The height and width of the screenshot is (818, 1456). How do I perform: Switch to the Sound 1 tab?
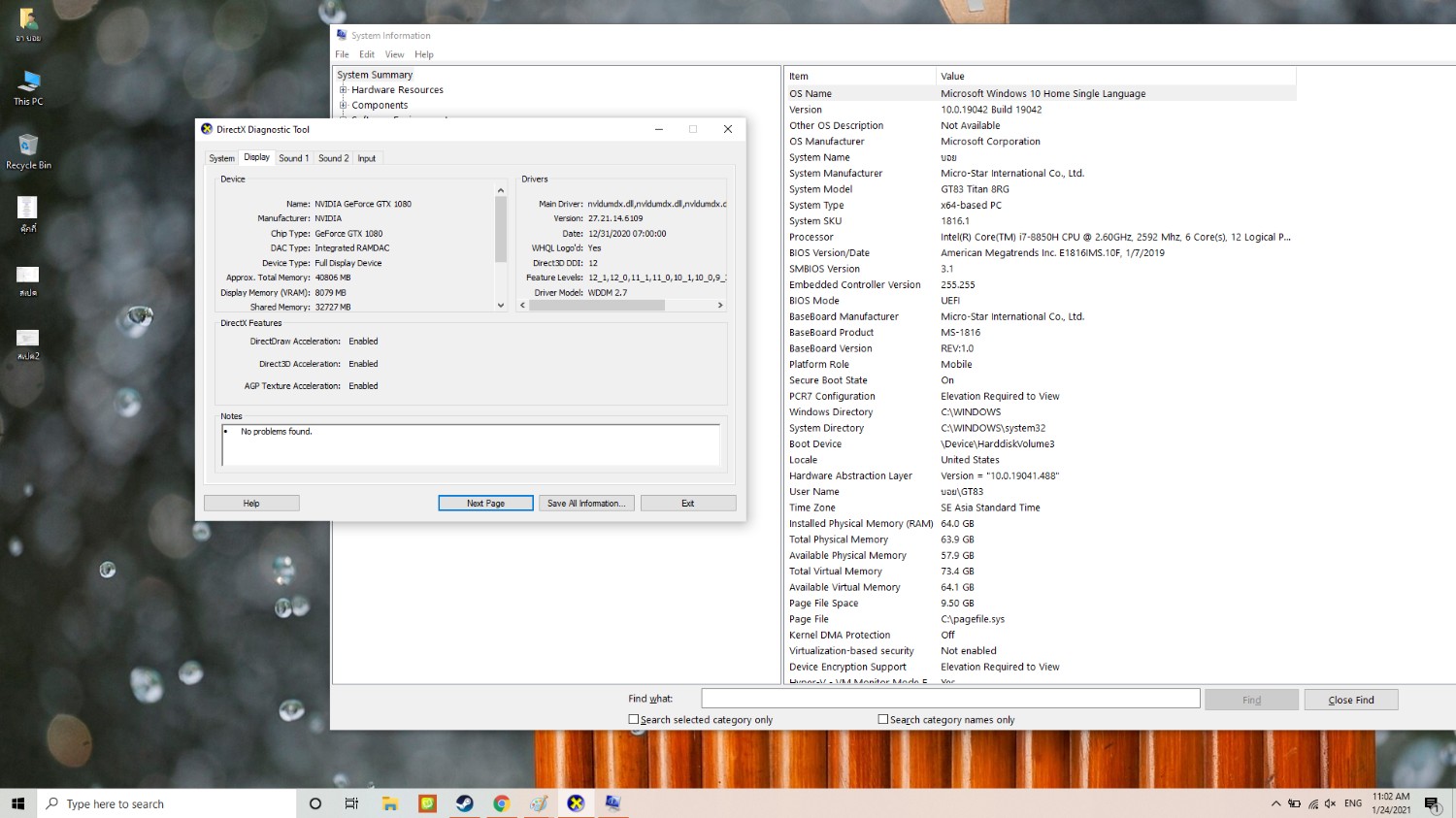293,158
